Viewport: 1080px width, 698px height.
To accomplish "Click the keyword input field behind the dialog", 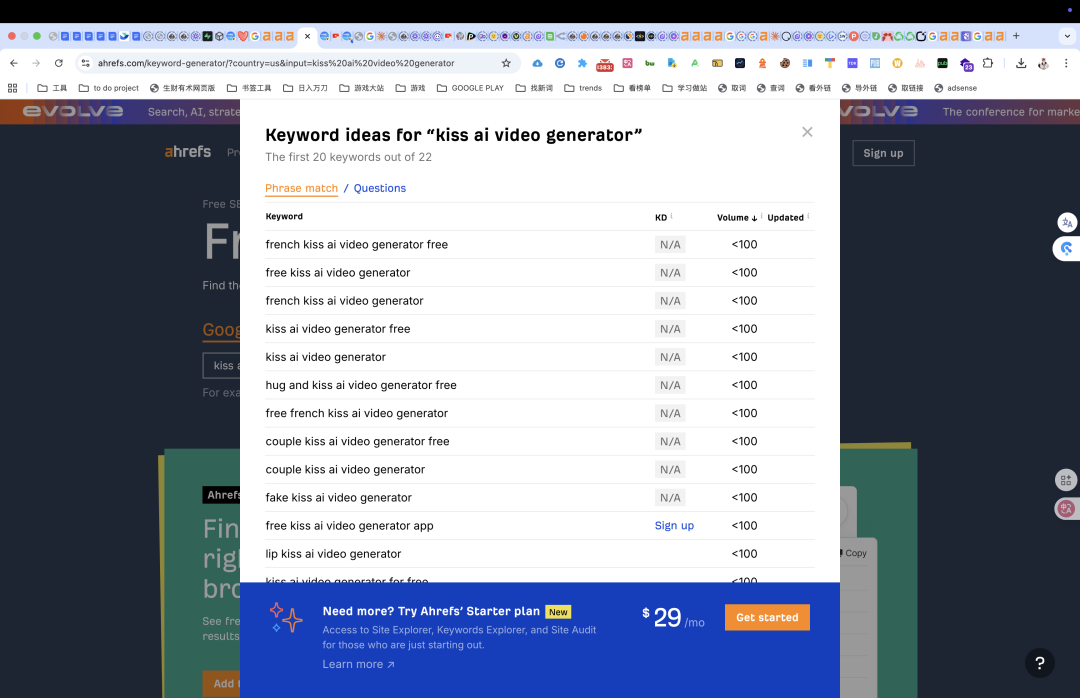I will [x=222, y=366].
